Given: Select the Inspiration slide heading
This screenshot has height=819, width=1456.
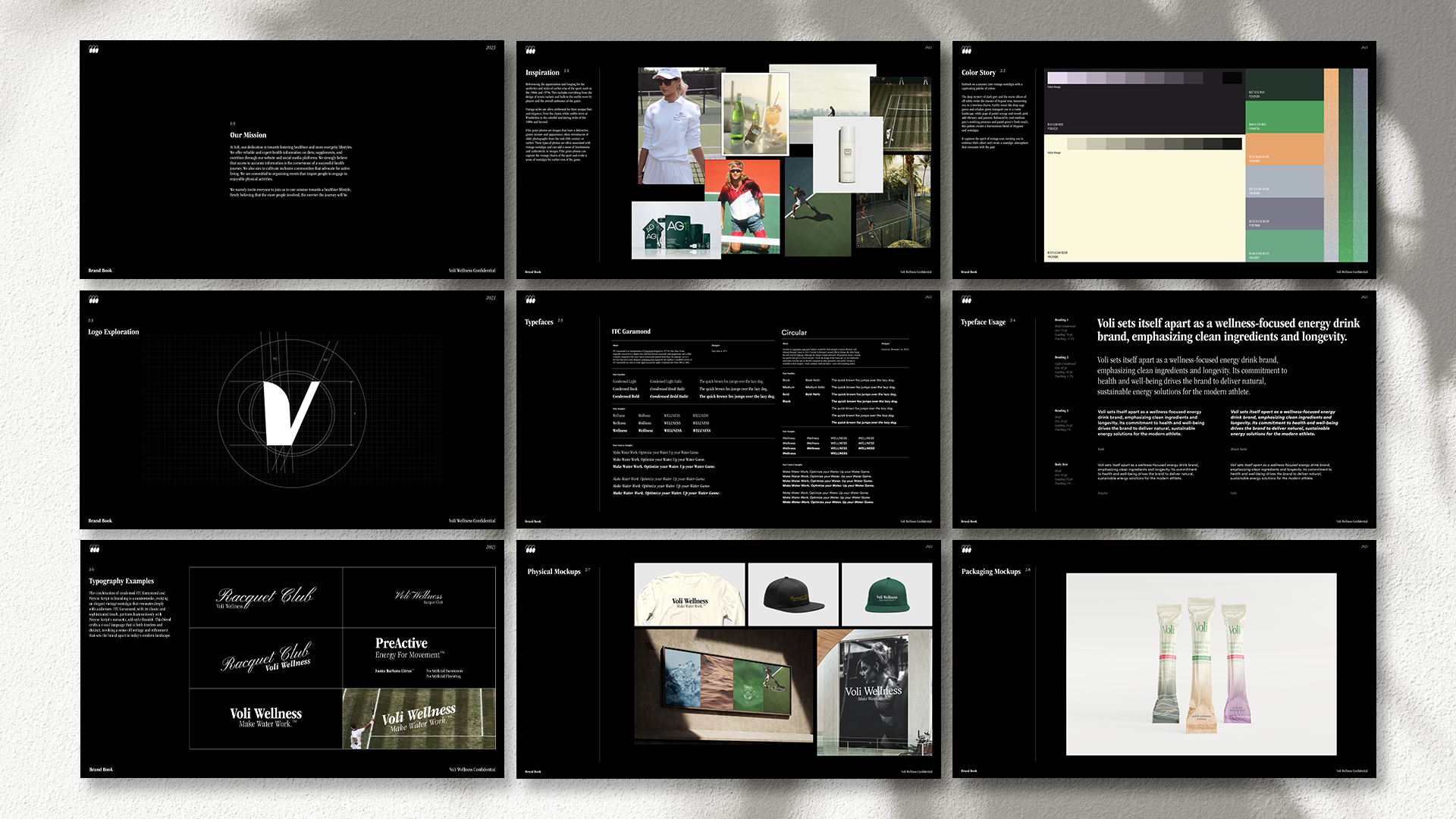Looking at the screenshot, I should point(542,73).
